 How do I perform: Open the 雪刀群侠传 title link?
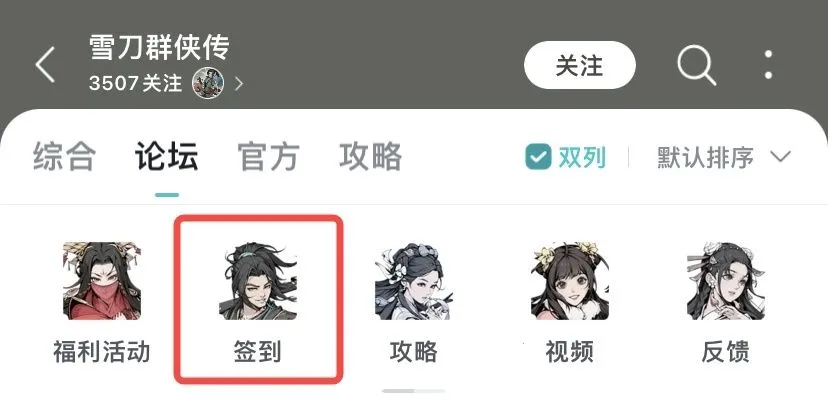pyautogui.click(x=159, y=47)
